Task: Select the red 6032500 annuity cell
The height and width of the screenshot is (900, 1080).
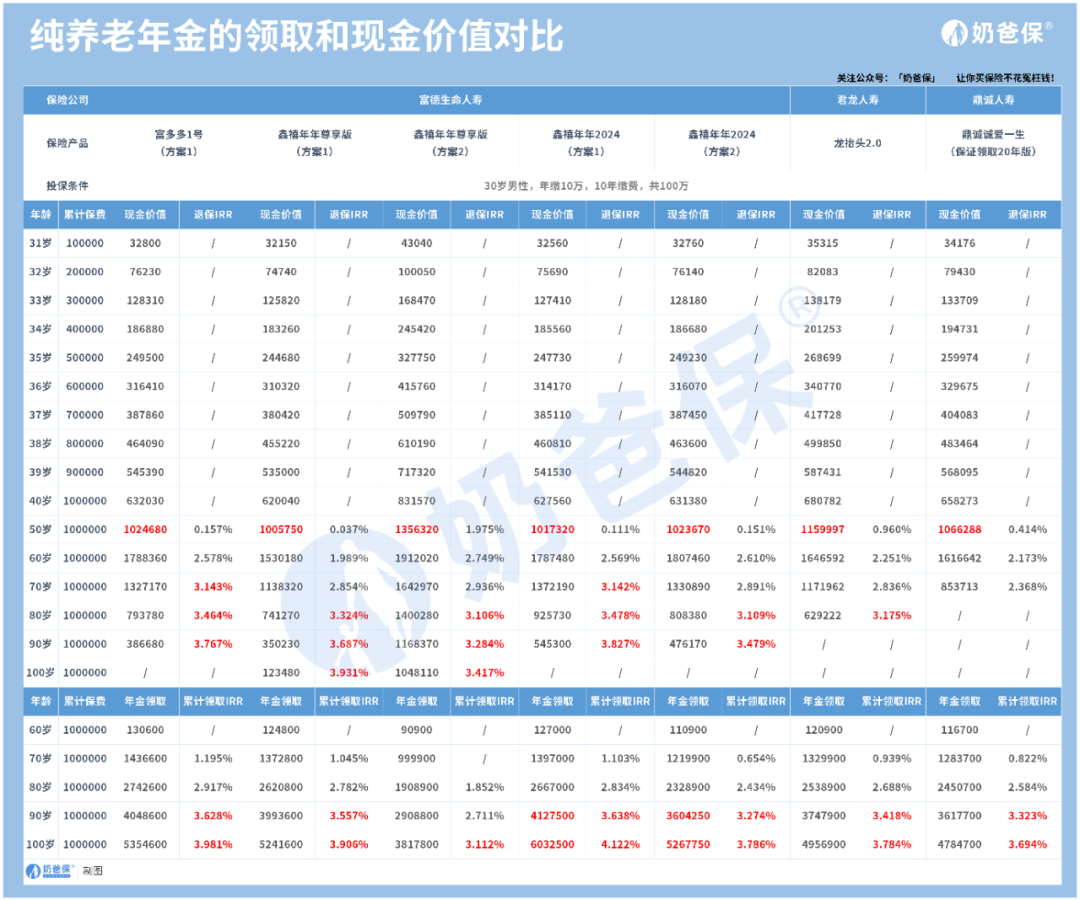Action: tap(551, 844)
